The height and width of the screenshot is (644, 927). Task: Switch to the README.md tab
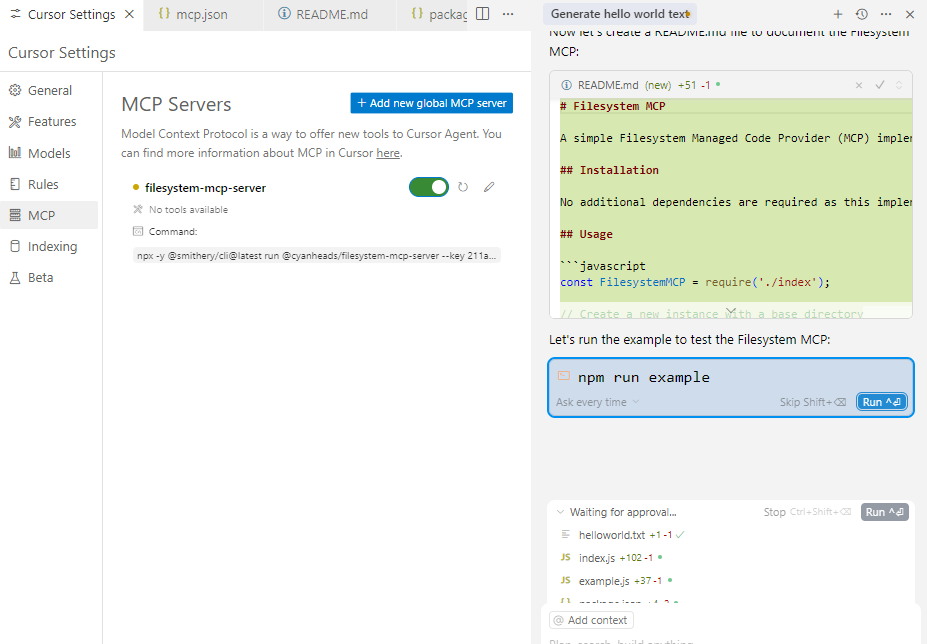pyautogui.click(x=331, y=14)
